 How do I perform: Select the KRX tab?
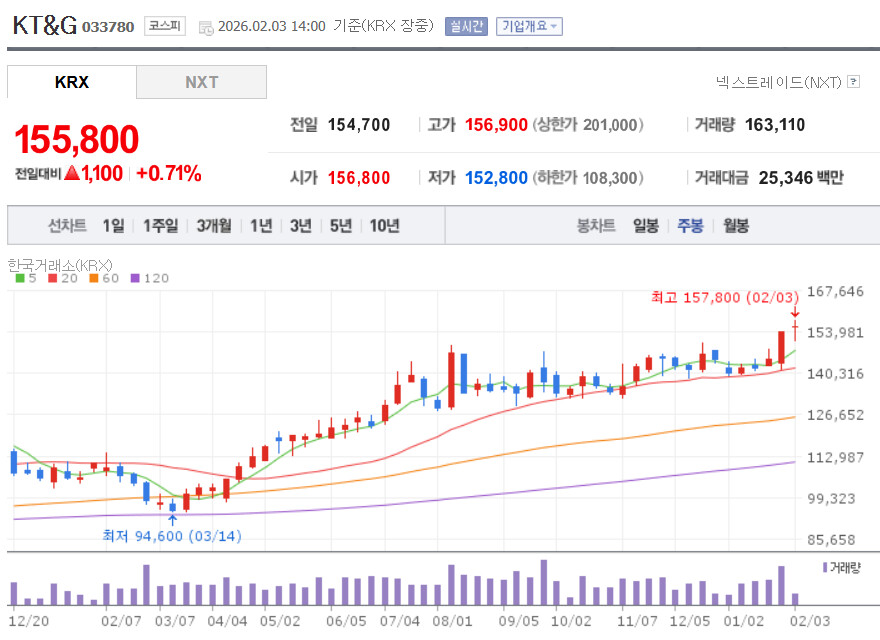[71, 82]
